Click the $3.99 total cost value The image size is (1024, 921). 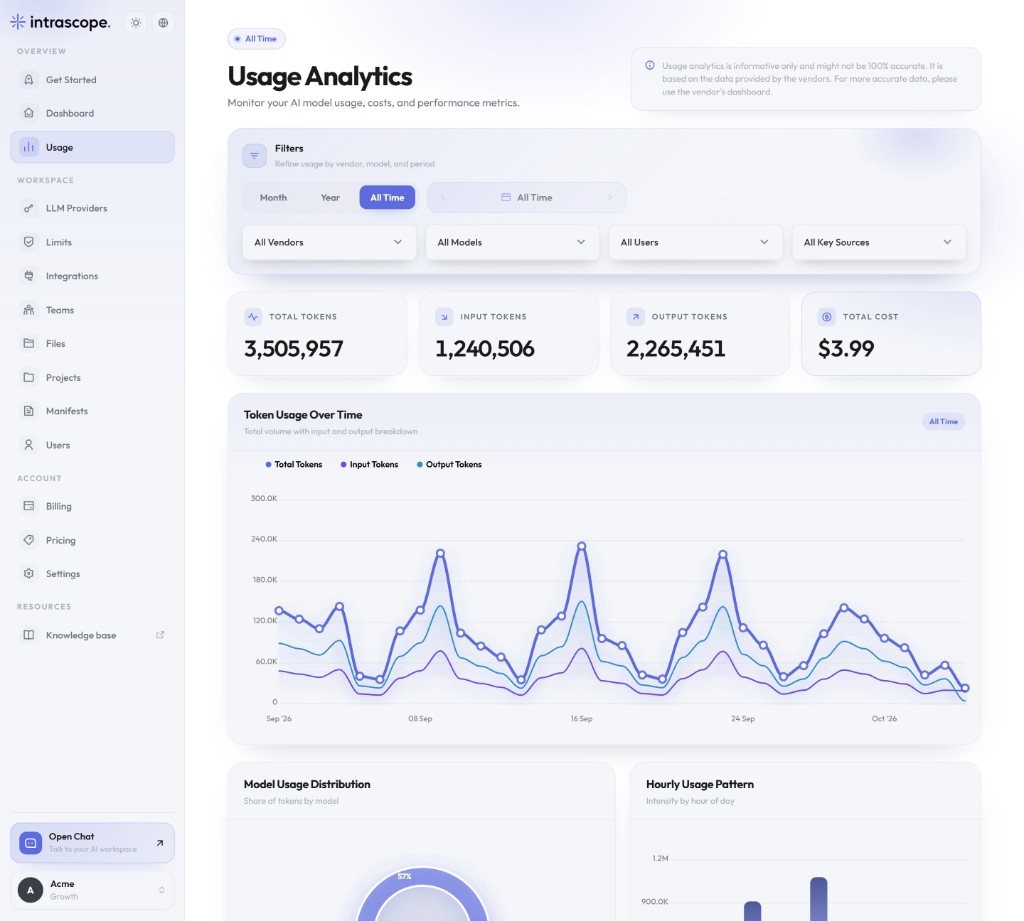tap(846, 349)
